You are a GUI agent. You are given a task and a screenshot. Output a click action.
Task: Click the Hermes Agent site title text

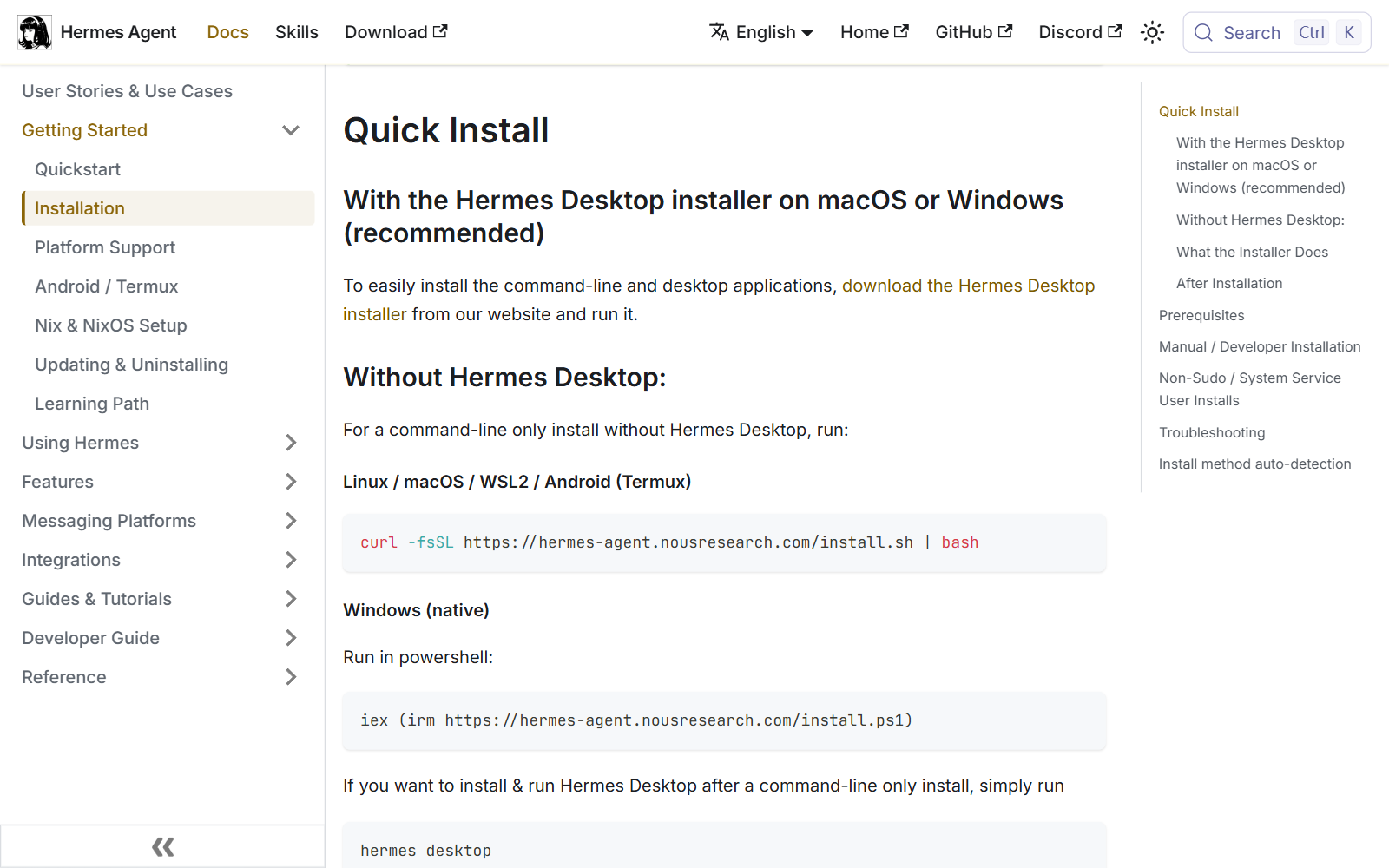(118, 32)
